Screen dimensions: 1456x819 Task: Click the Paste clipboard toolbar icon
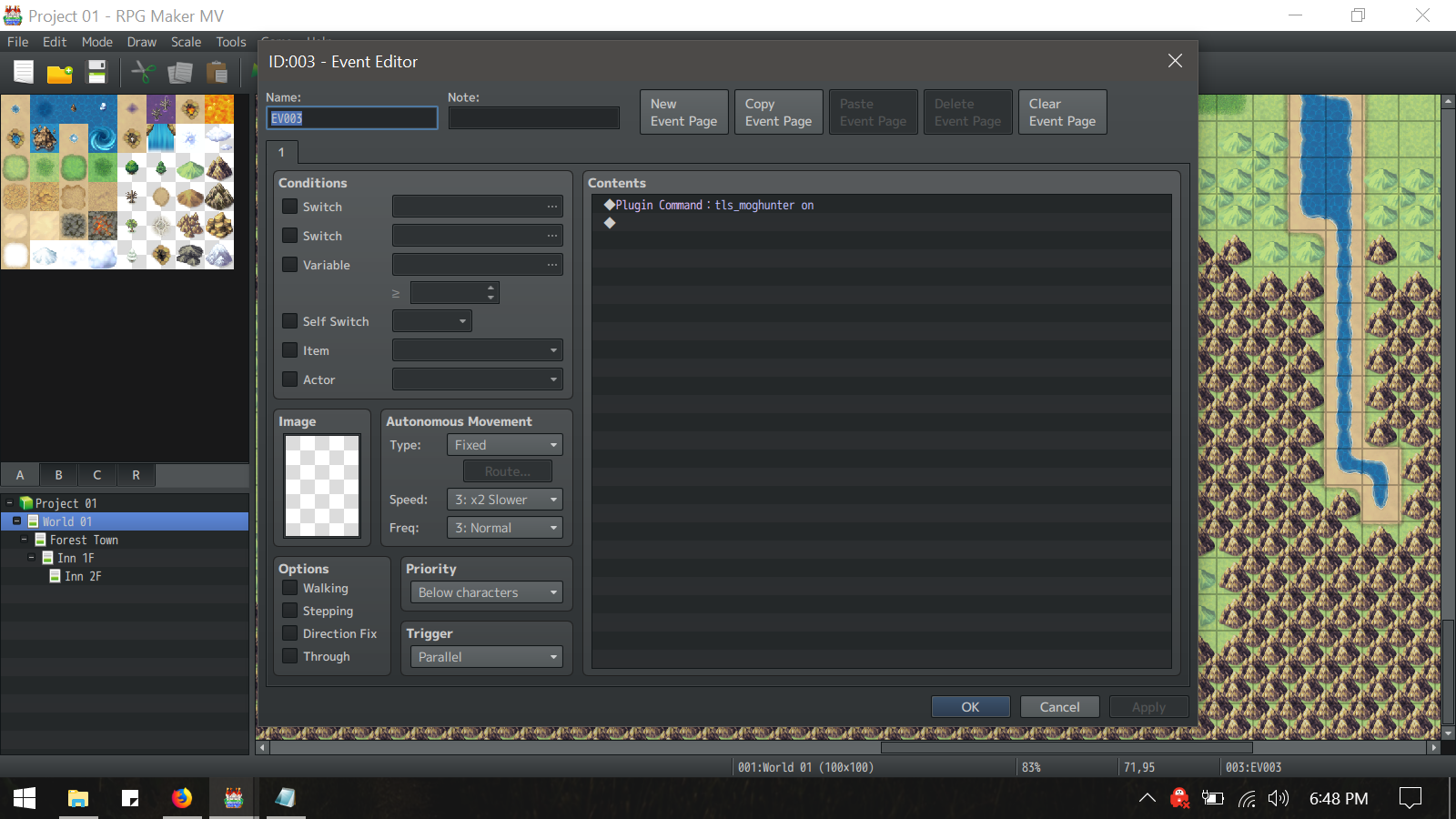(x=217, y=72)
